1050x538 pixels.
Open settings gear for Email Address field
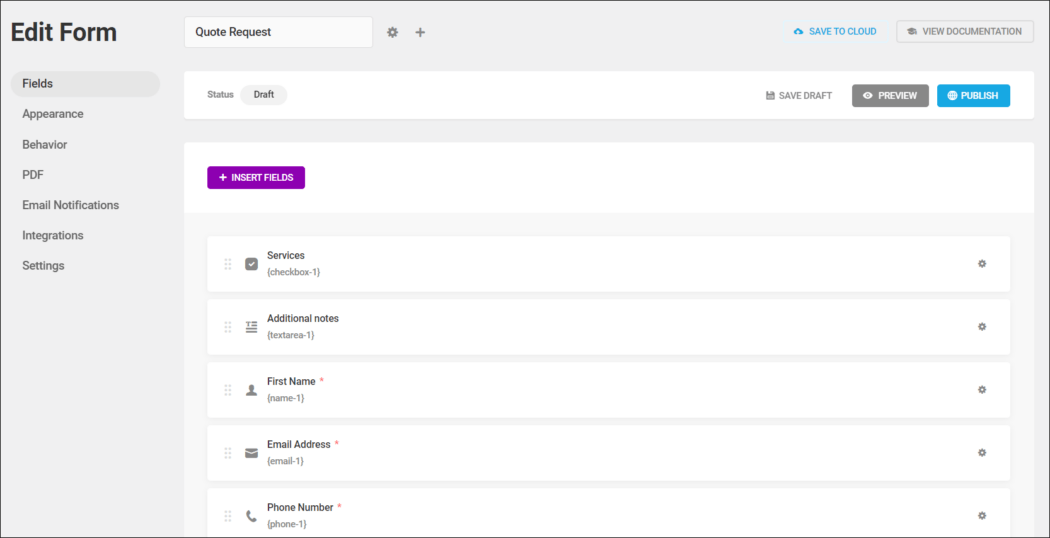982,453
